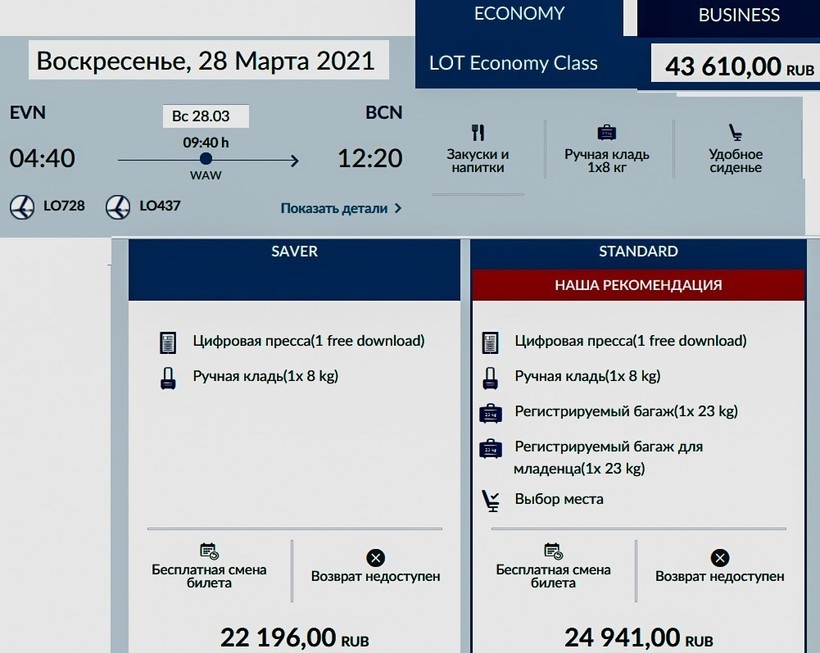Click the comfortable seat icon
This screenshot has height=653, width=820.
735,133
